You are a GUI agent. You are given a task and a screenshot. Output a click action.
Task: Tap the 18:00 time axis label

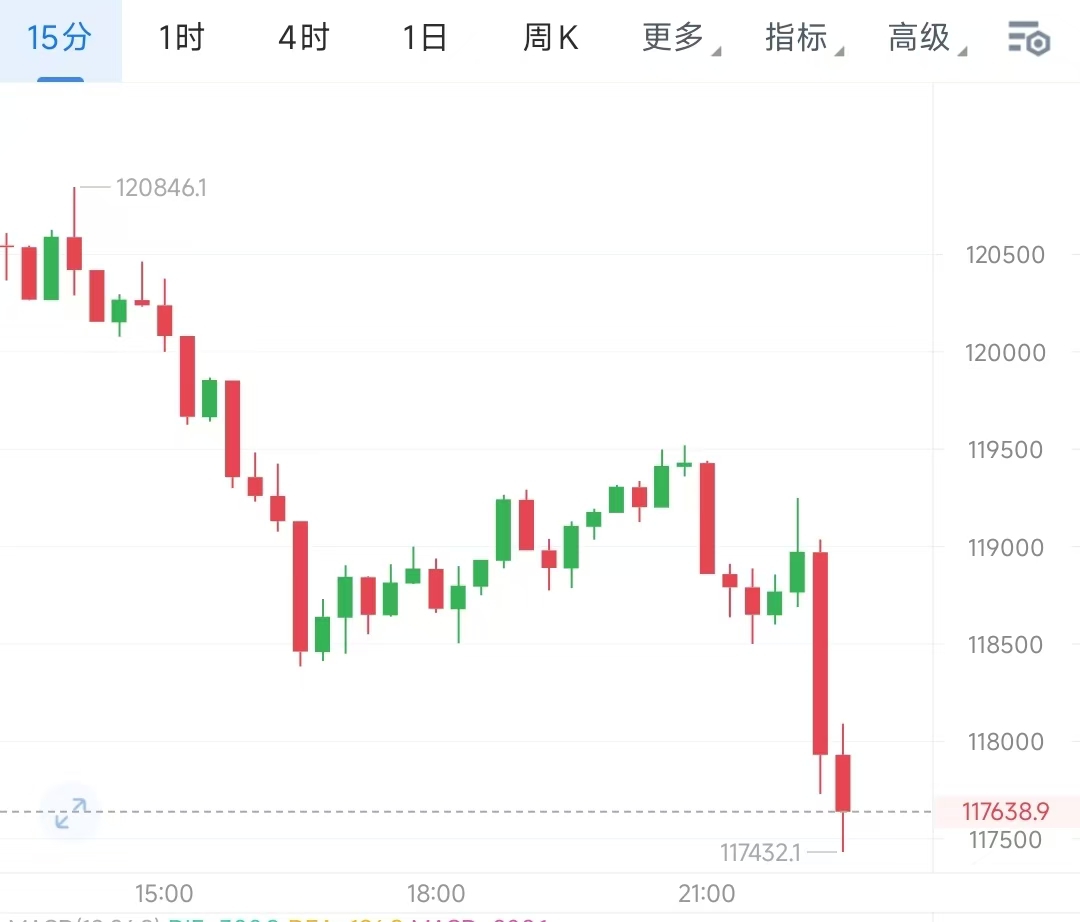tap(436, 893)
